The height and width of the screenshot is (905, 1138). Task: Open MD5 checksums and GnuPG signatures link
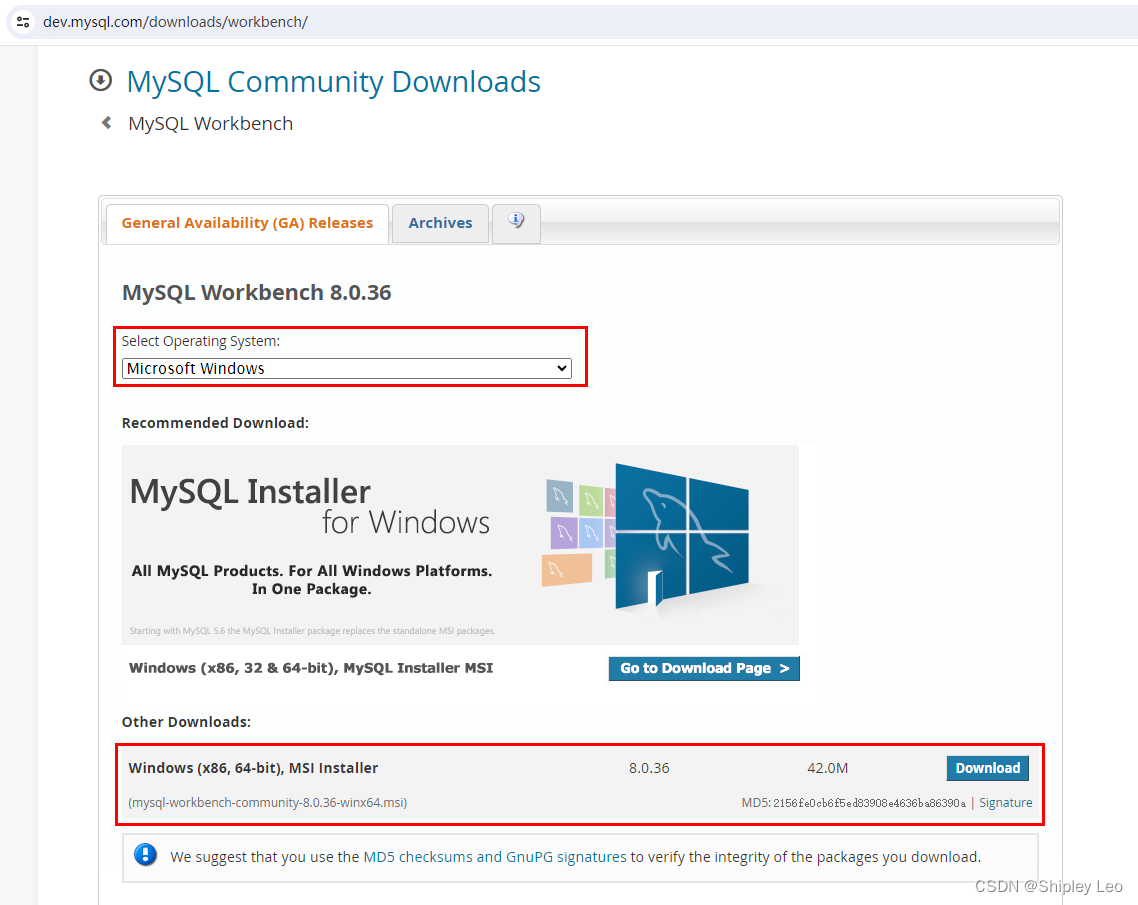[494, 857]
